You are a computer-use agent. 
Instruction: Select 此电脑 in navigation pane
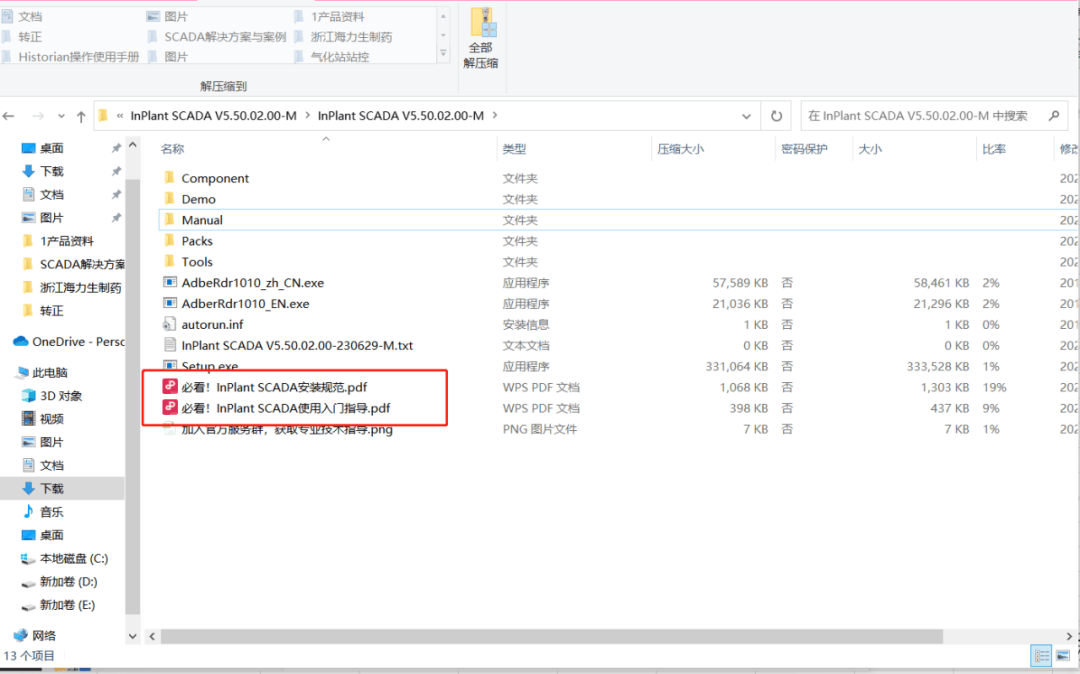coord(50,372)
